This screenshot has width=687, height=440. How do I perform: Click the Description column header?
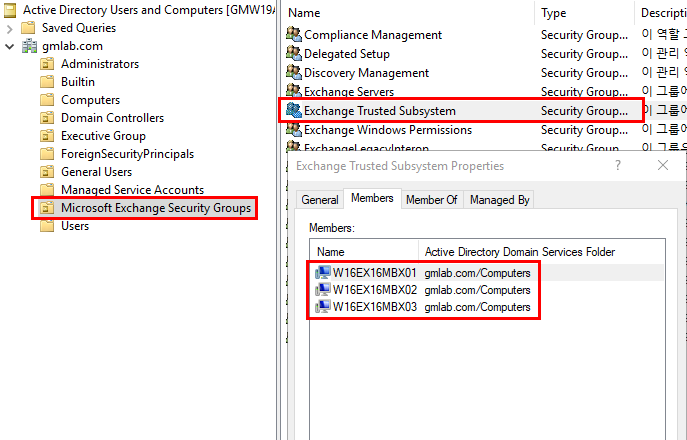click(x=661, y=13)
